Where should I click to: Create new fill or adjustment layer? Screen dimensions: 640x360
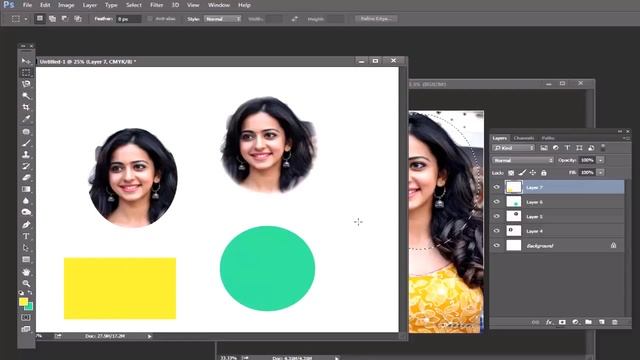pos(575,322)
